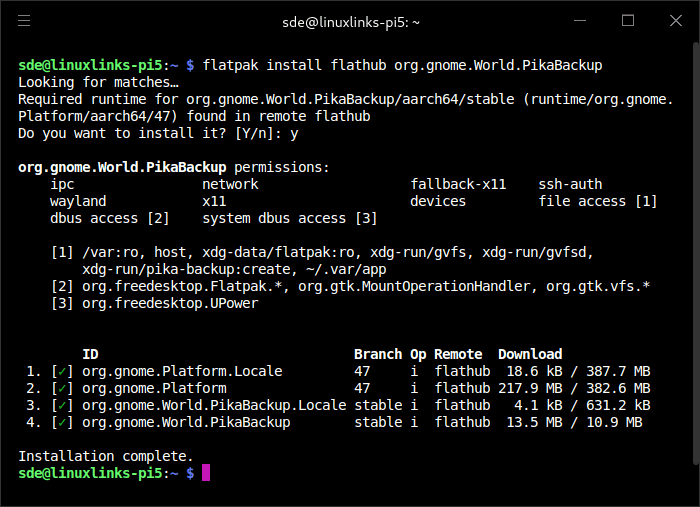This screenshot has width=700, height=507.
Task: Open the terminal hamburger menu
Action: point(24,21)
